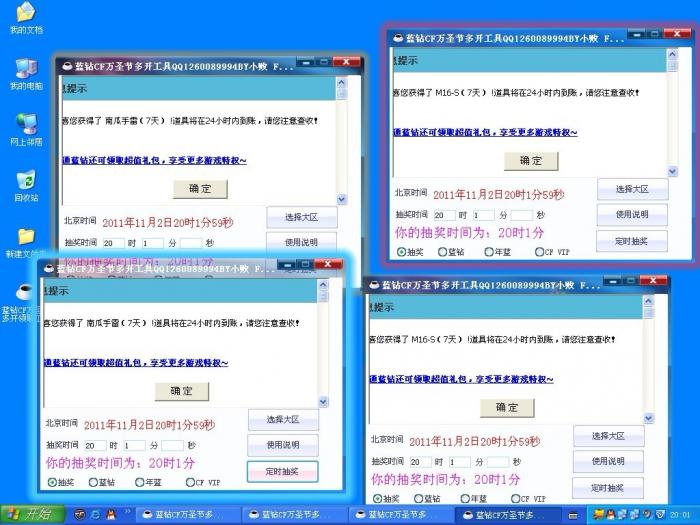Click 确定 in the top-left 南瓜手雷 window
The height and width of the screenshot is (525, 700).
(x=200, y=189)
